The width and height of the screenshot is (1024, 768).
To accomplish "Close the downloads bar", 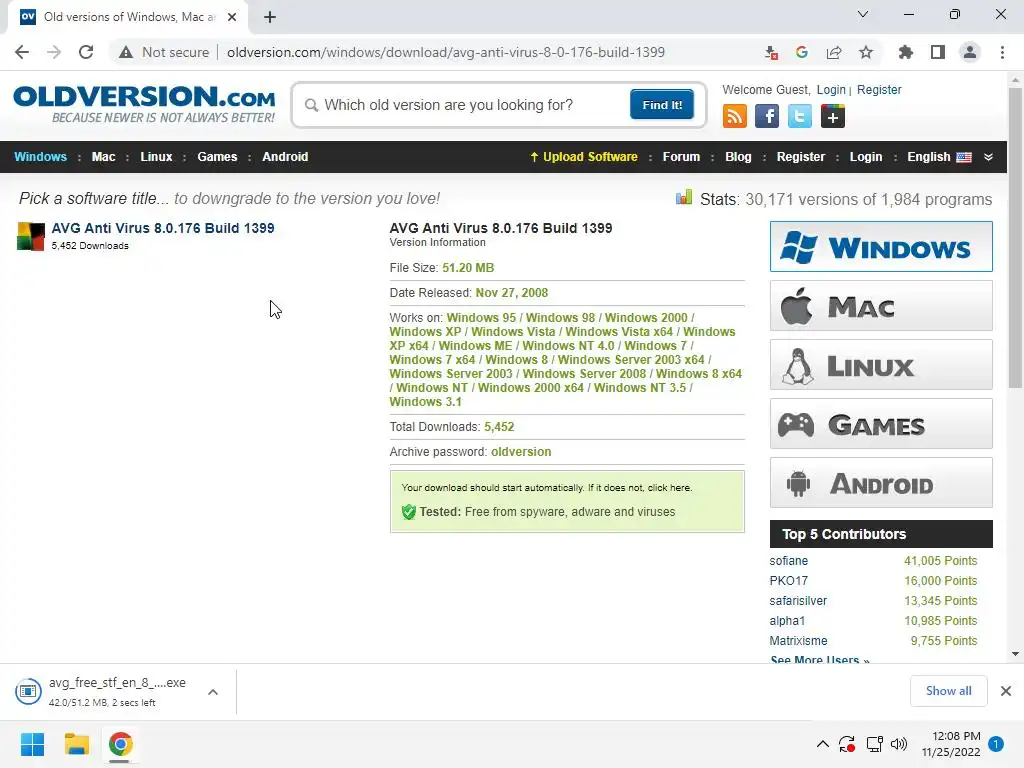I will (1006, 691).
